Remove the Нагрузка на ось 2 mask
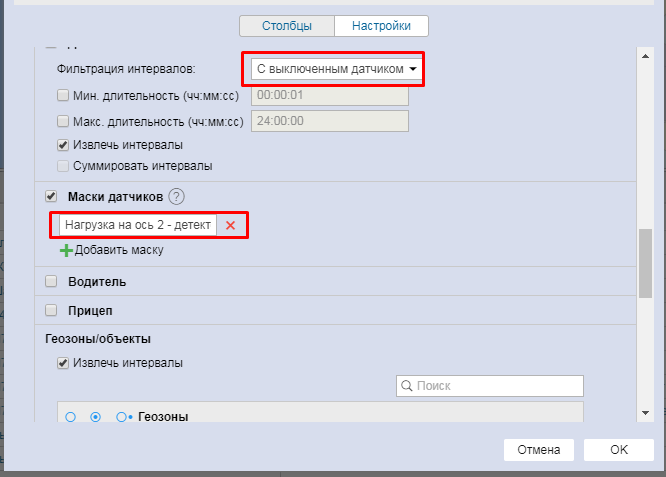 [x=230, y=225]
